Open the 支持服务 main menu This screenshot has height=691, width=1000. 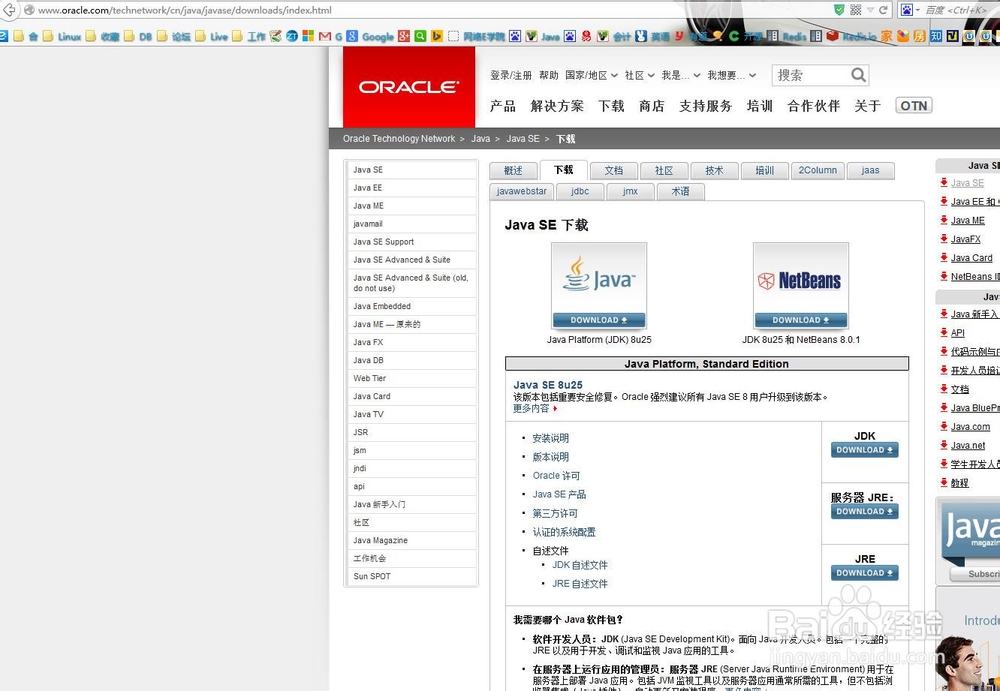tap(705, 106)
